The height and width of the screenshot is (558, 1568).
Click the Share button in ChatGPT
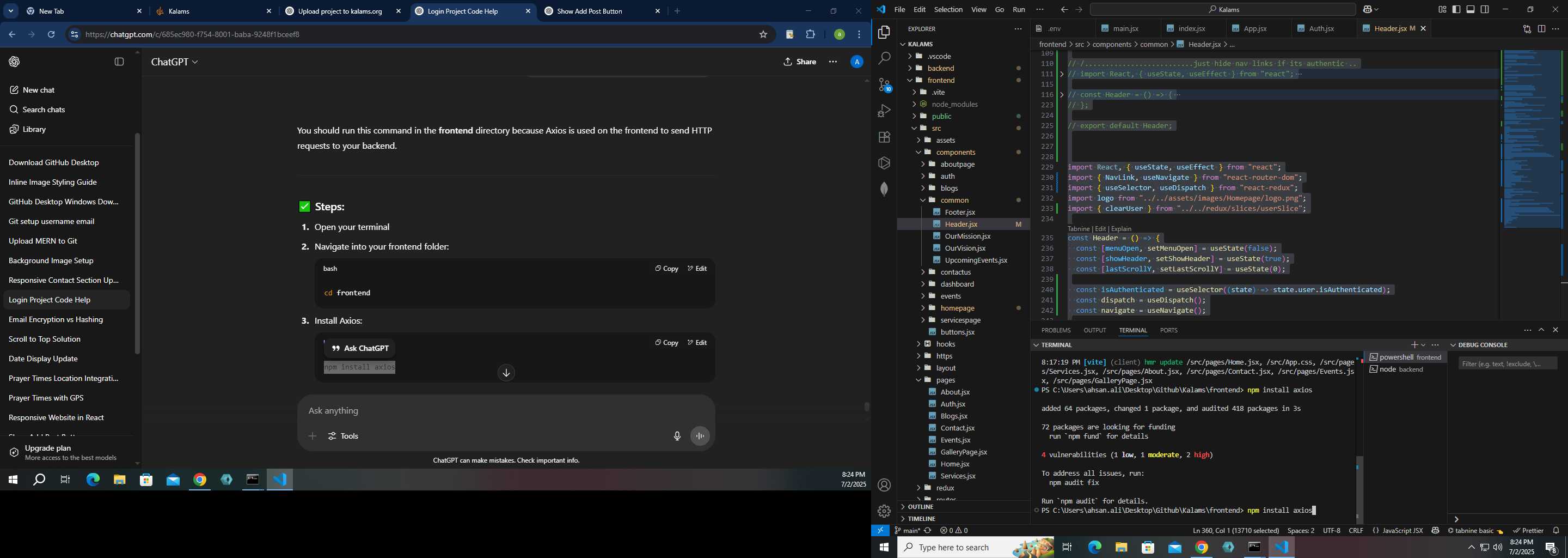[x=800, y=62]
